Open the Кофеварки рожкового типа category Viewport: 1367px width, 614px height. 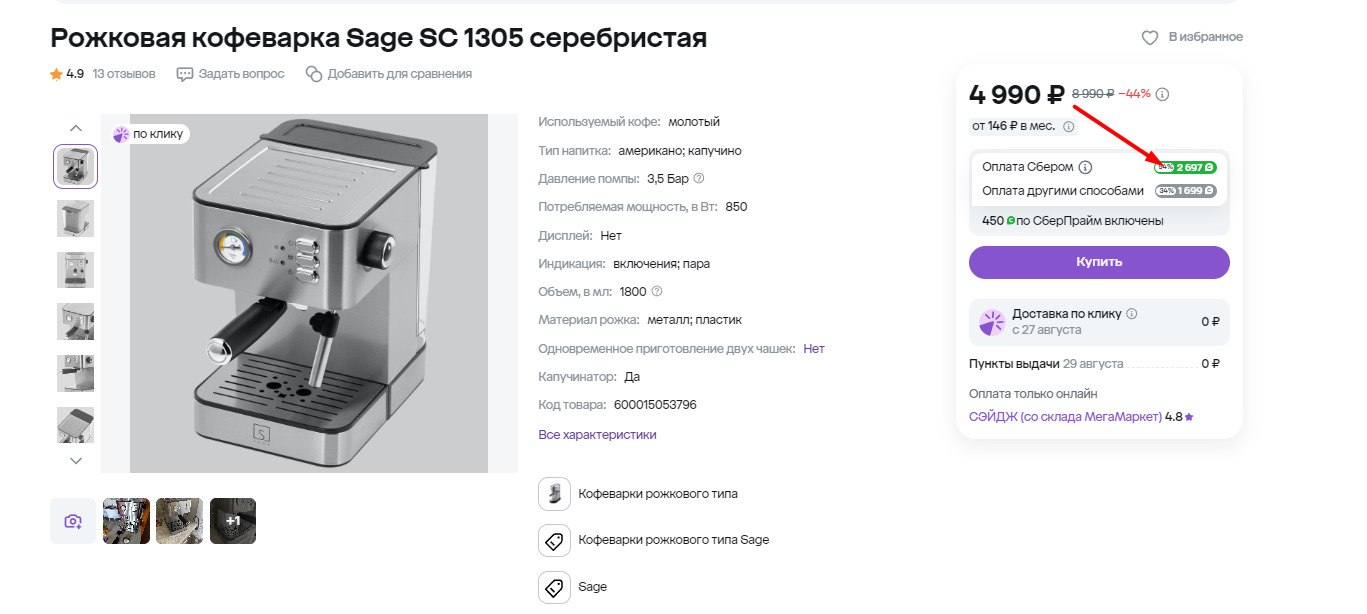point(657,494)
